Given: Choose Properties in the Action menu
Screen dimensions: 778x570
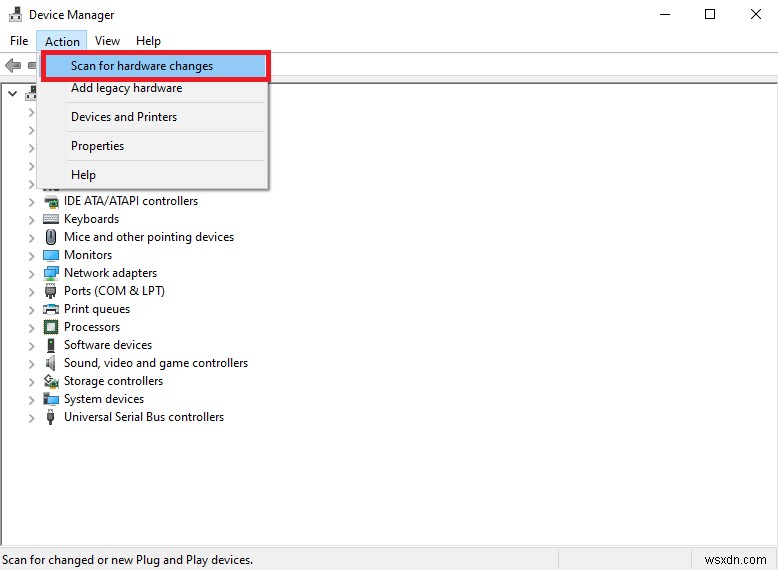Looking at the screenshot, I should tap(154, 146).
